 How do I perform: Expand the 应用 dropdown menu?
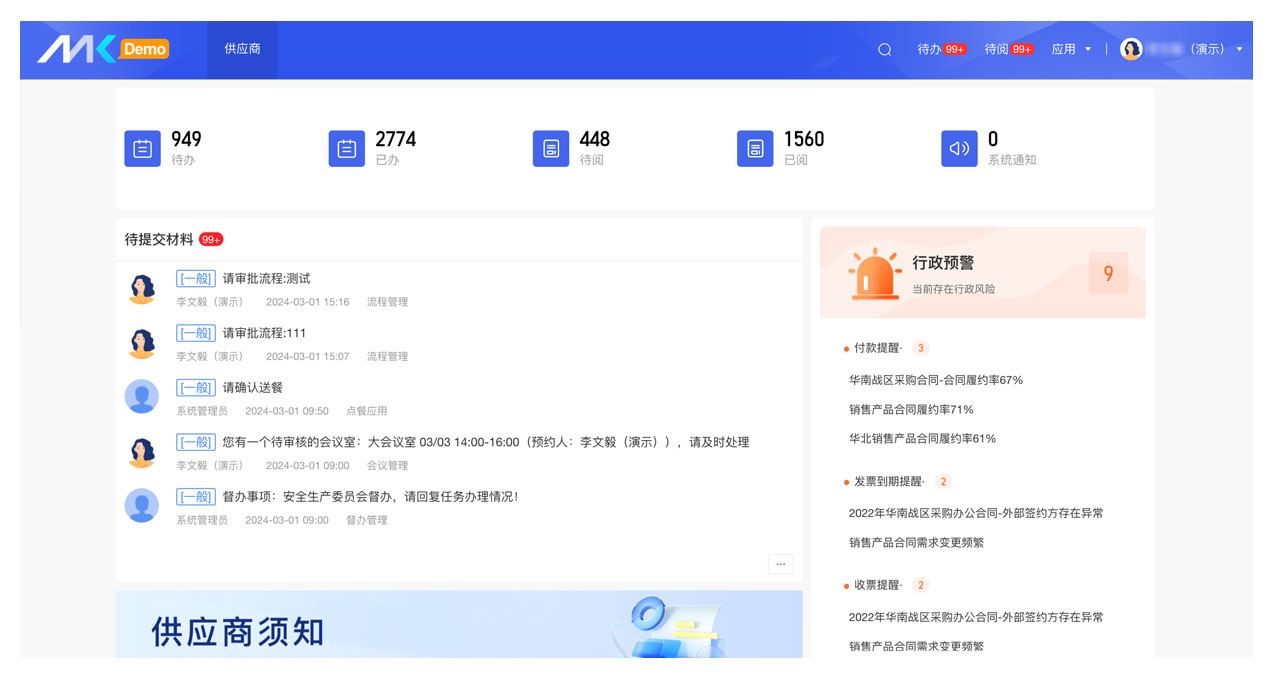[x=1070, y=49]
